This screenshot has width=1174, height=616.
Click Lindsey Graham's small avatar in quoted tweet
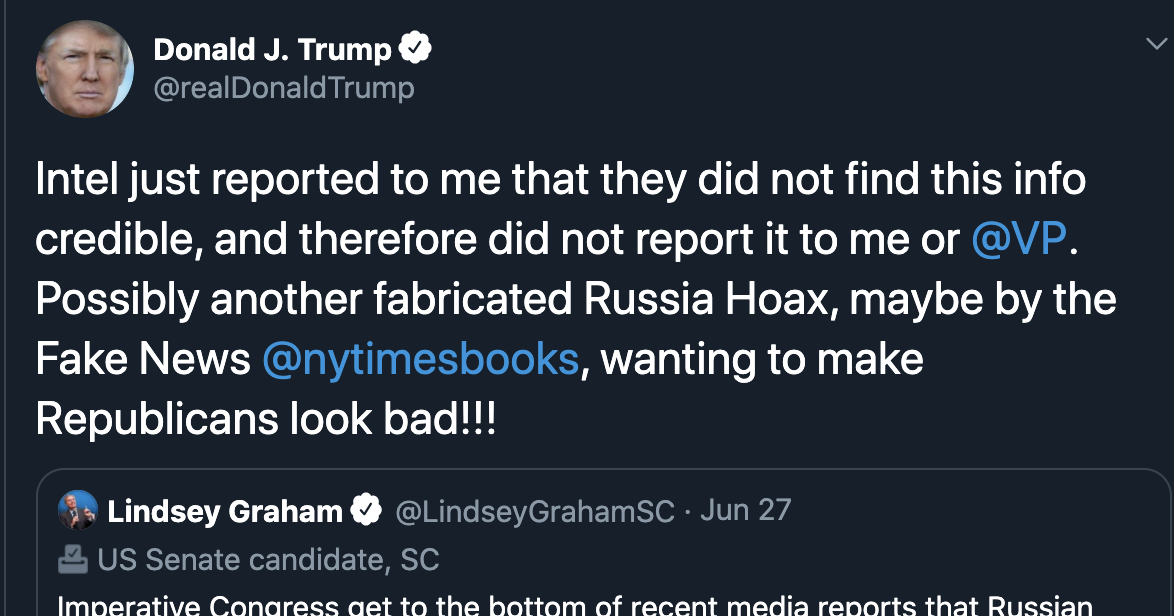(78, 511)
